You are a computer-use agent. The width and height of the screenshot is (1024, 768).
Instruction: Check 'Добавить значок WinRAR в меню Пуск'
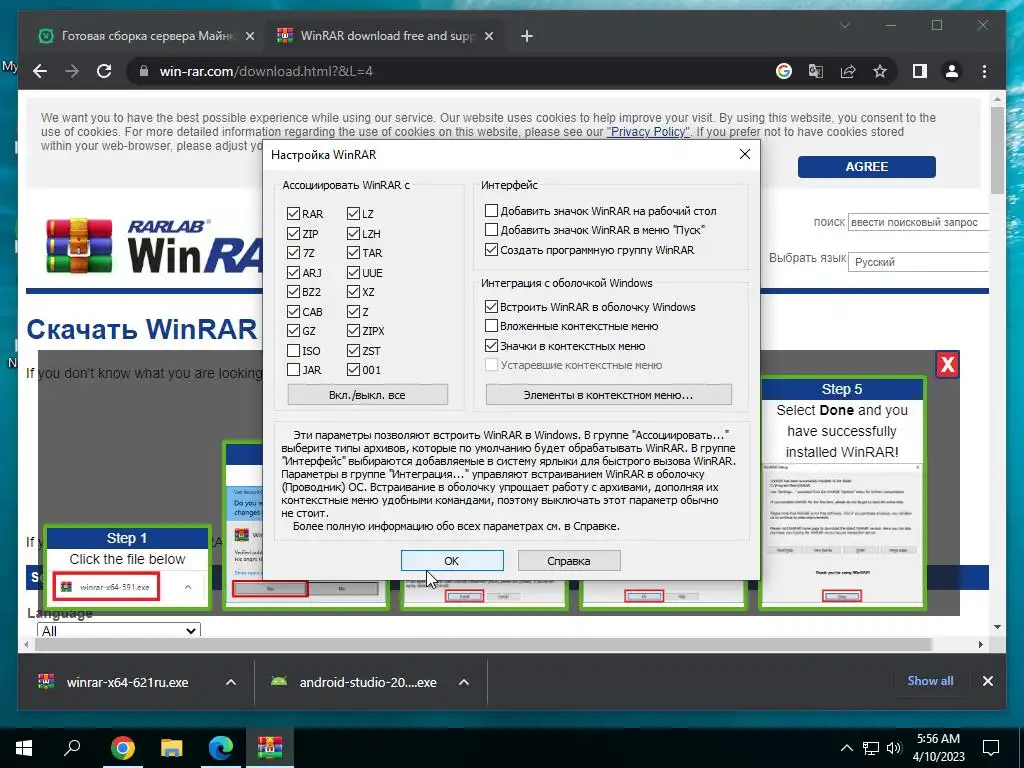[x=491, y=230]
